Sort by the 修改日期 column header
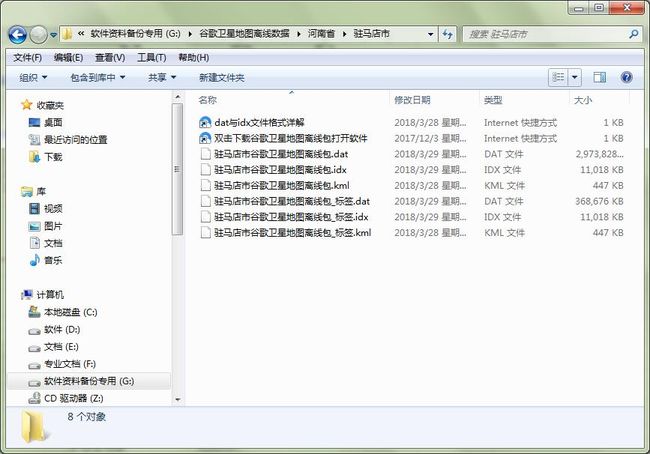650x454 pixels. point(412,100)
